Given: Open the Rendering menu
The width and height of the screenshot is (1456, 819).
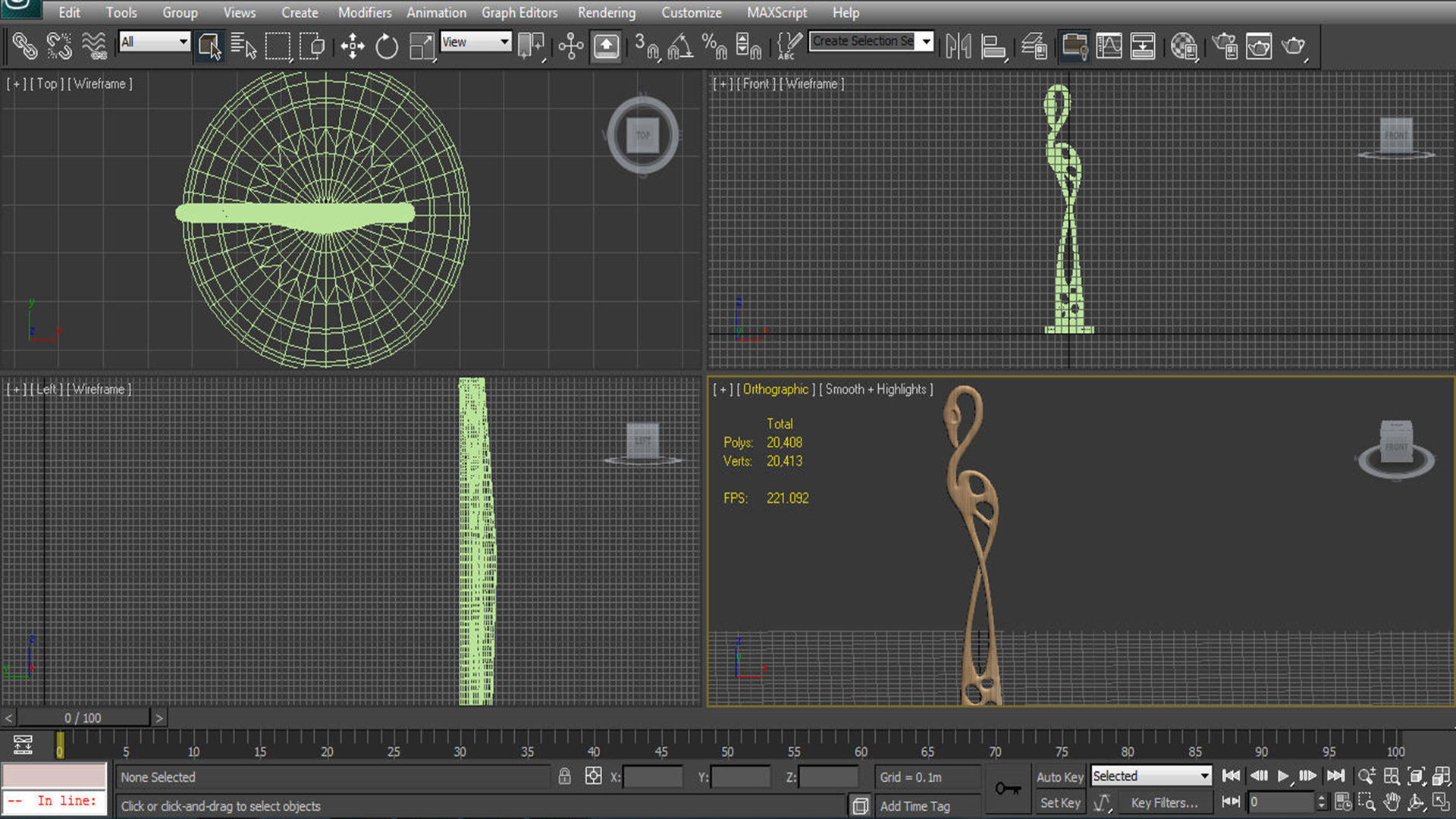Looking at the screenshot, I should click(607, 12).
